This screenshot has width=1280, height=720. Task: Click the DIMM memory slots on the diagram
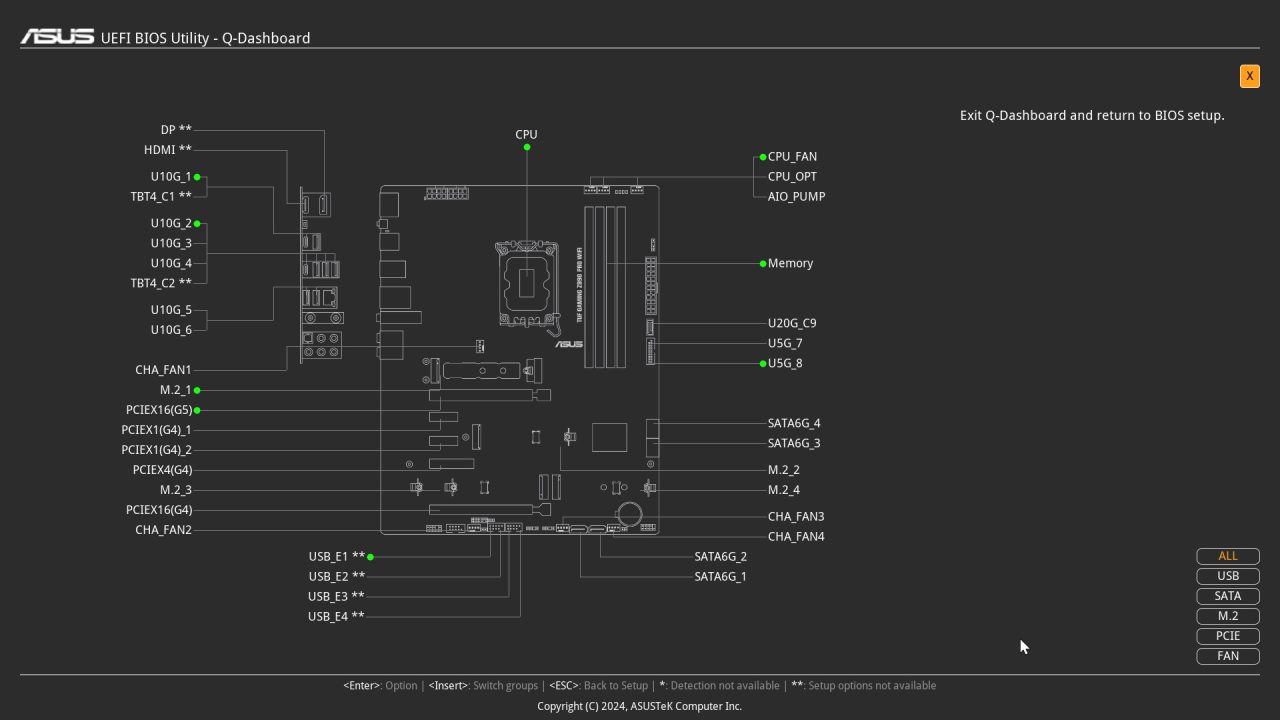tap(604, 287)
